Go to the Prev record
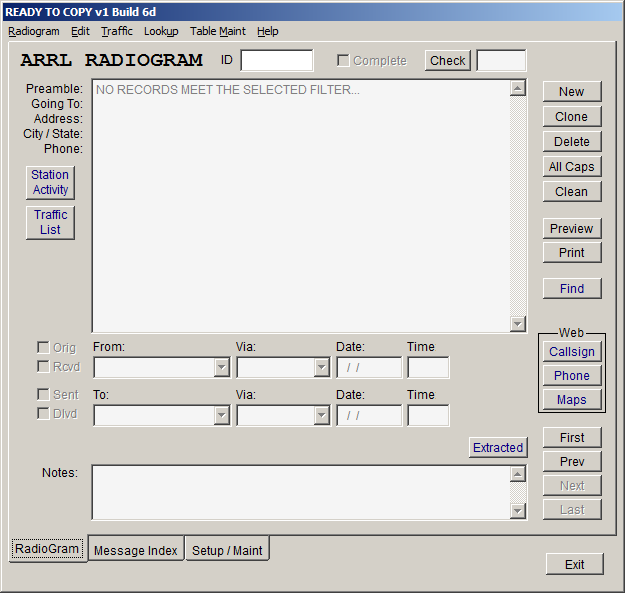 coord(572,461)
